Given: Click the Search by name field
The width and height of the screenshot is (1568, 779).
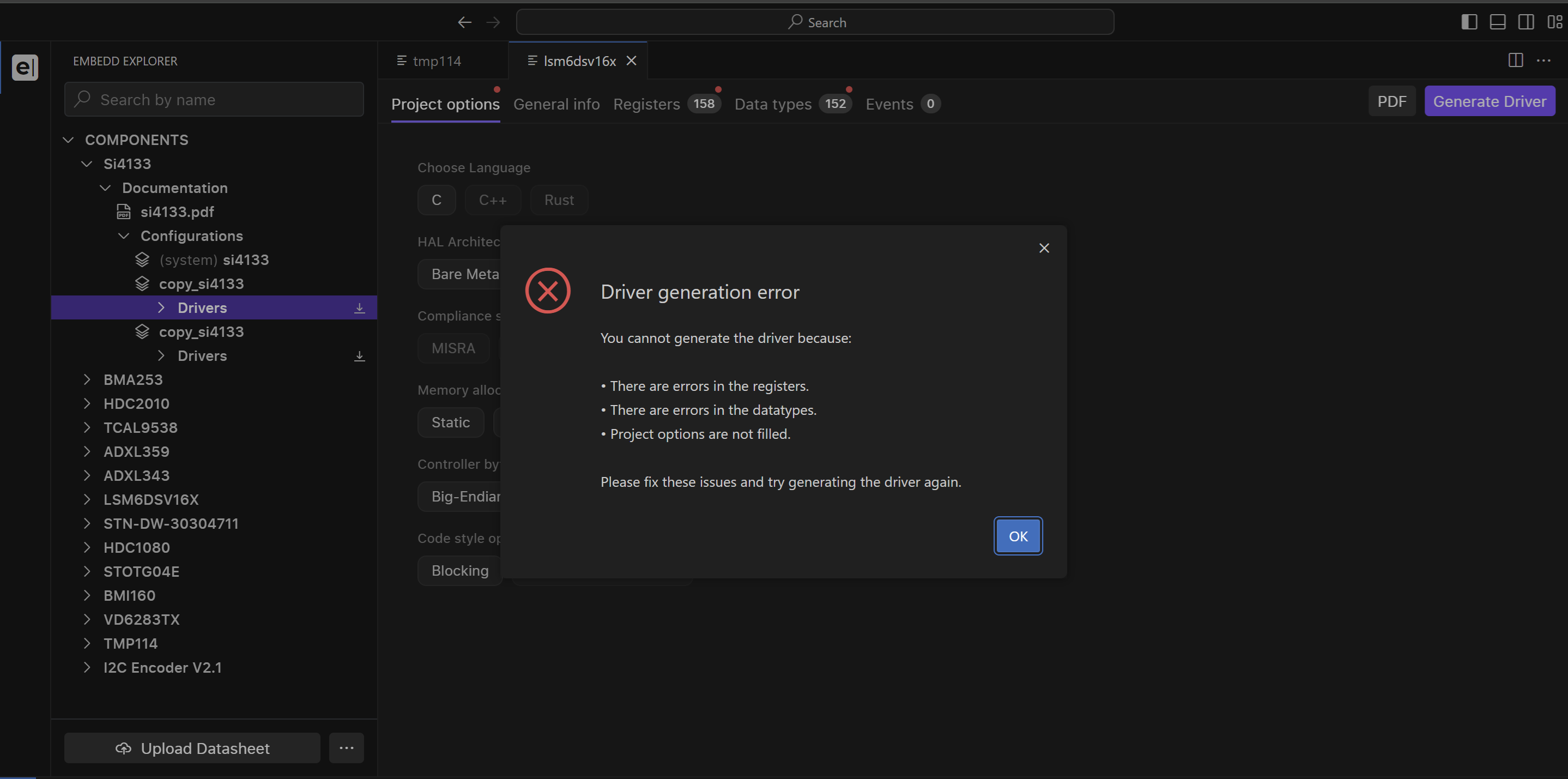Looking at the screenshot, I should (x=214, y=100).
